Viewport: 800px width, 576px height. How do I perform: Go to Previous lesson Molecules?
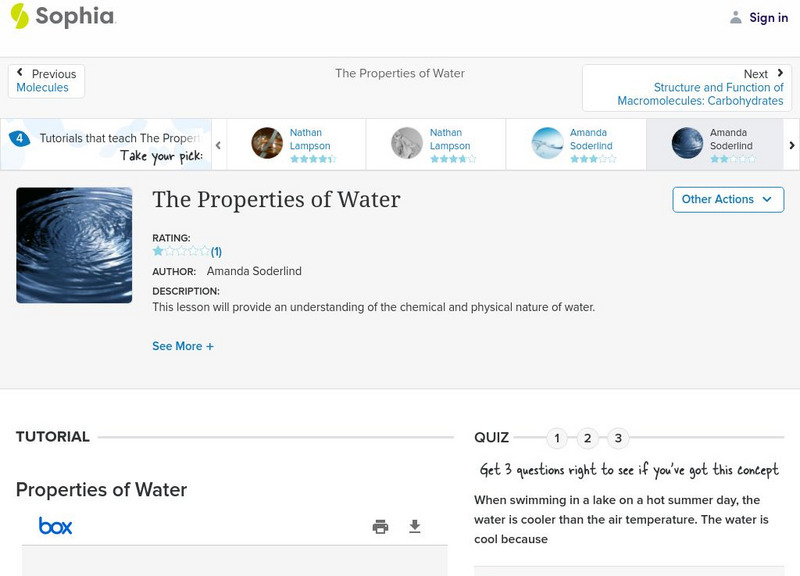pyautogui.click(x=46, y=81)
